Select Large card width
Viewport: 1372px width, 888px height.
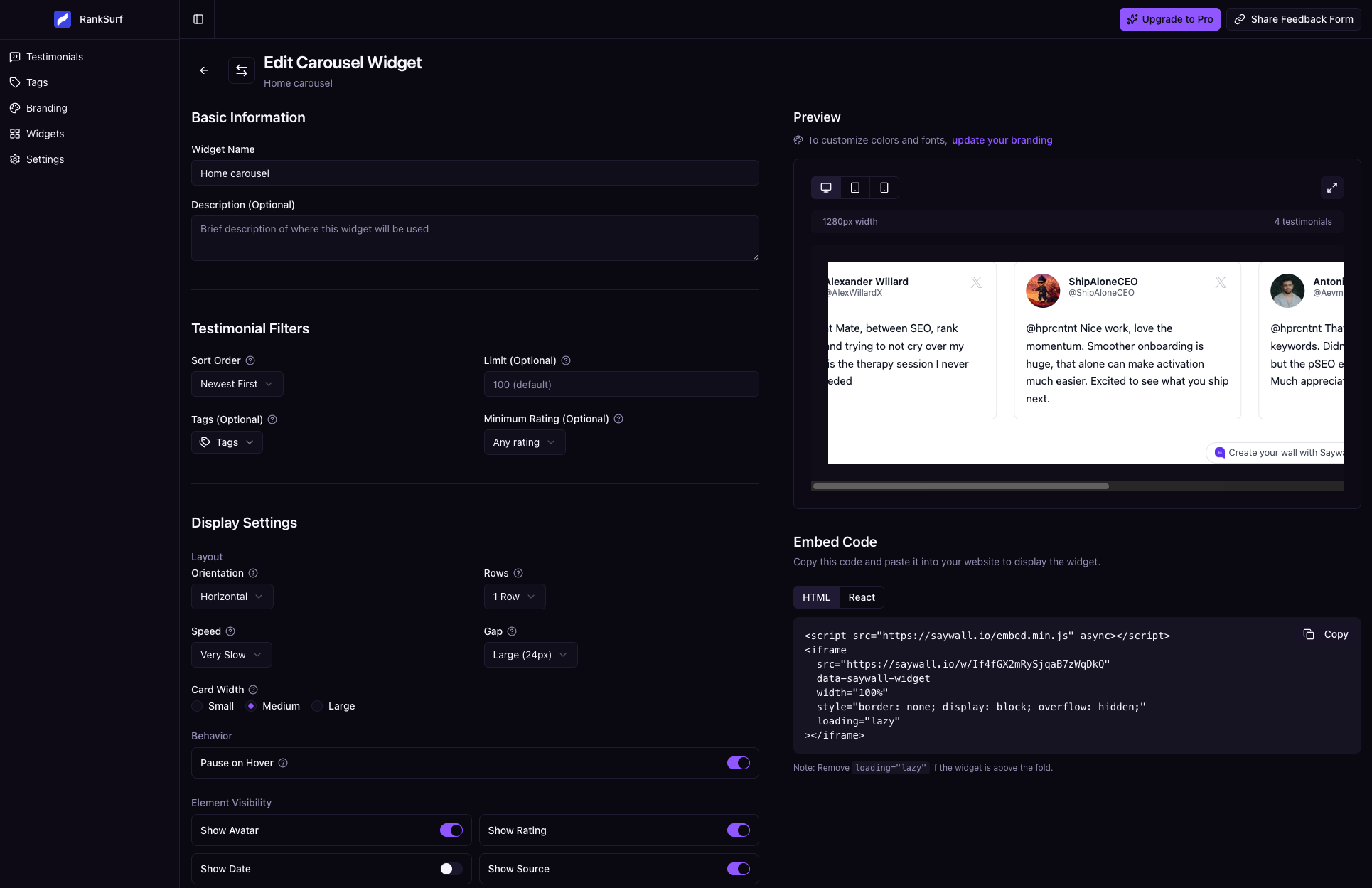pyautogui.click(x=317, y=706)
